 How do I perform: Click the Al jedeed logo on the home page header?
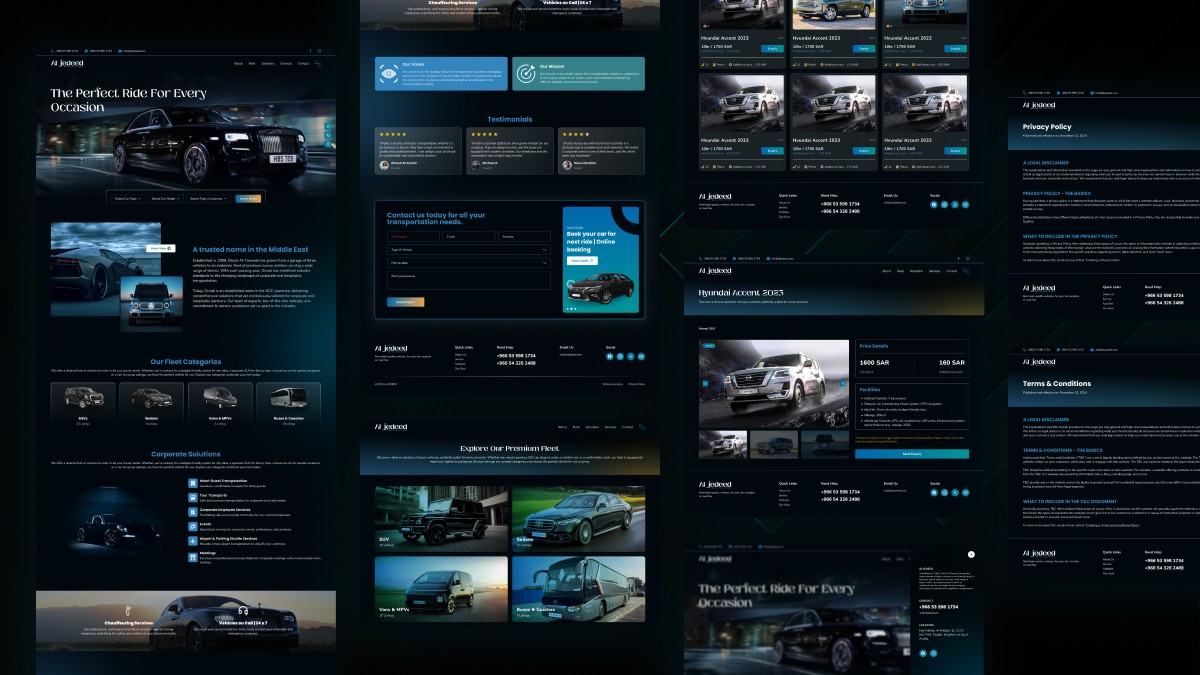(x=67, y=63)
